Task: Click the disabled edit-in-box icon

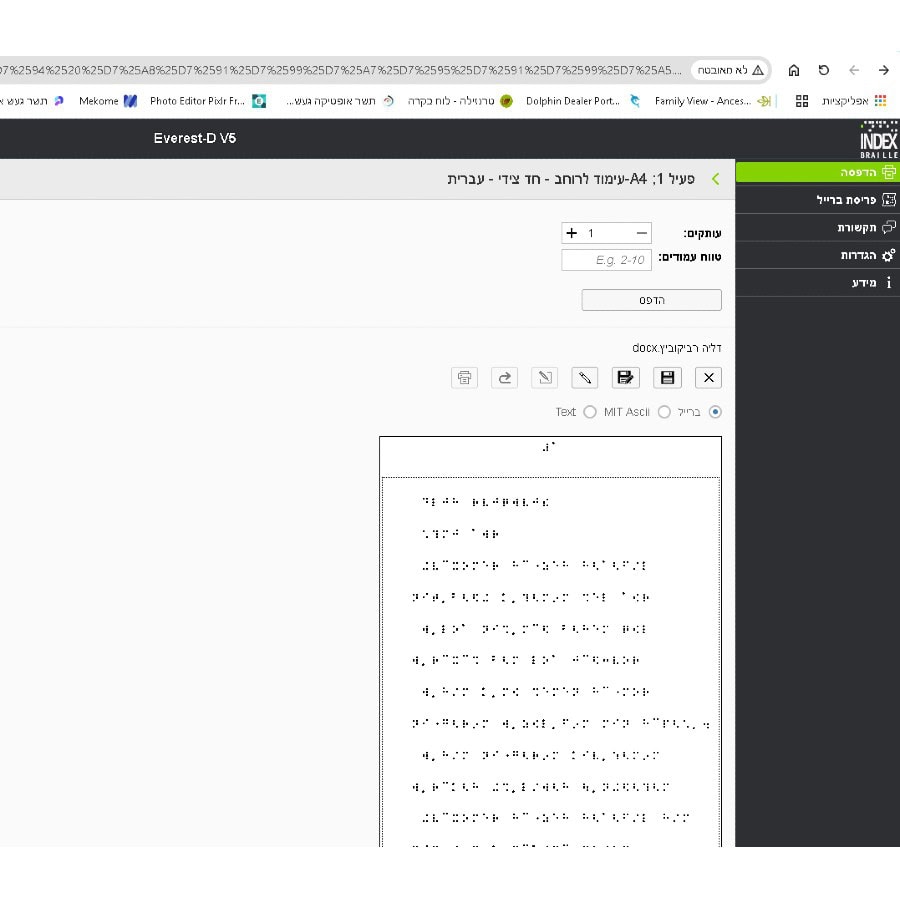Action: point(545,377)
